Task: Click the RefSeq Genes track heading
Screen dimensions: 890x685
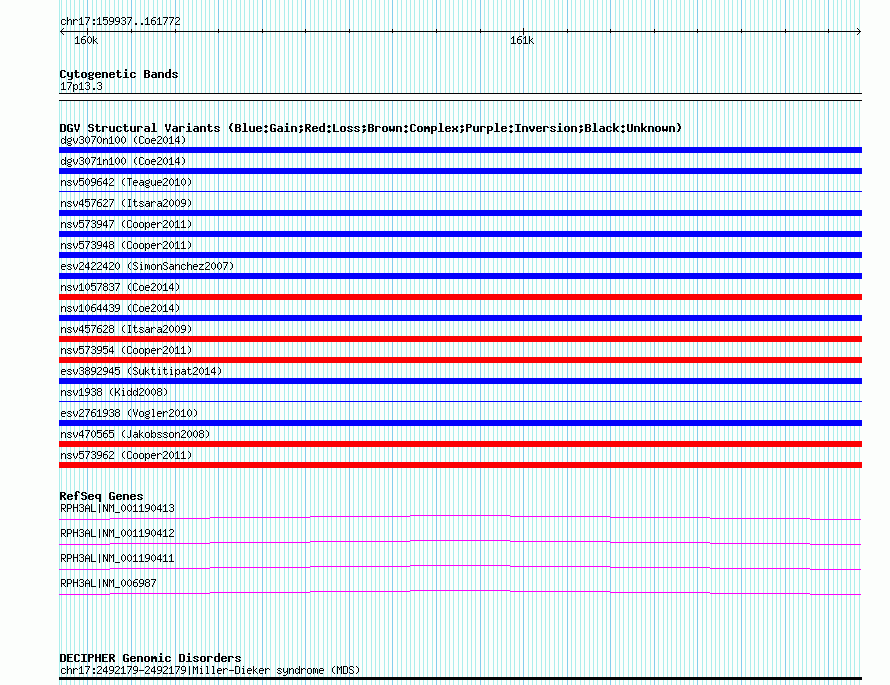Action: (x=101, y=495)
